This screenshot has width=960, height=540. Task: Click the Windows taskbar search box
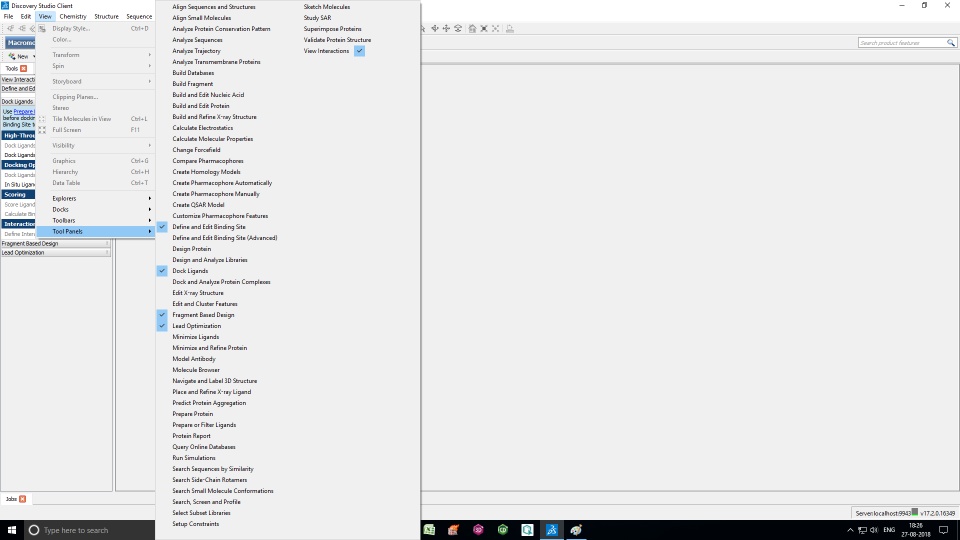(89, 530)
